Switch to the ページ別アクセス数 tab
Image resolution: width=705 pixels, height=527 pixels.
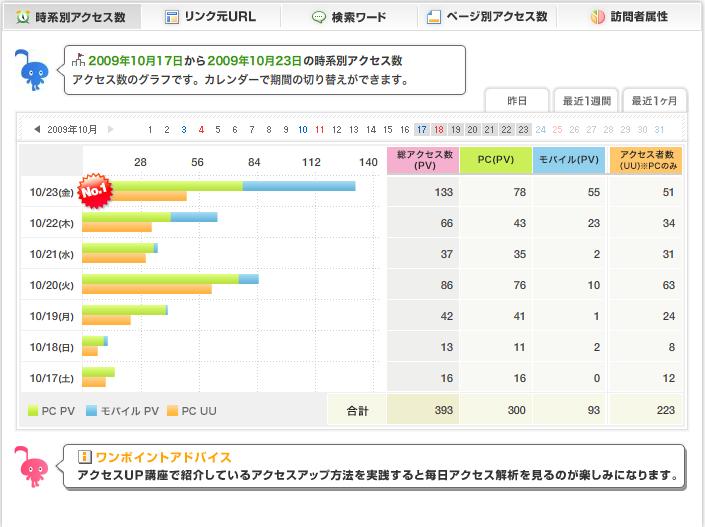487,17
